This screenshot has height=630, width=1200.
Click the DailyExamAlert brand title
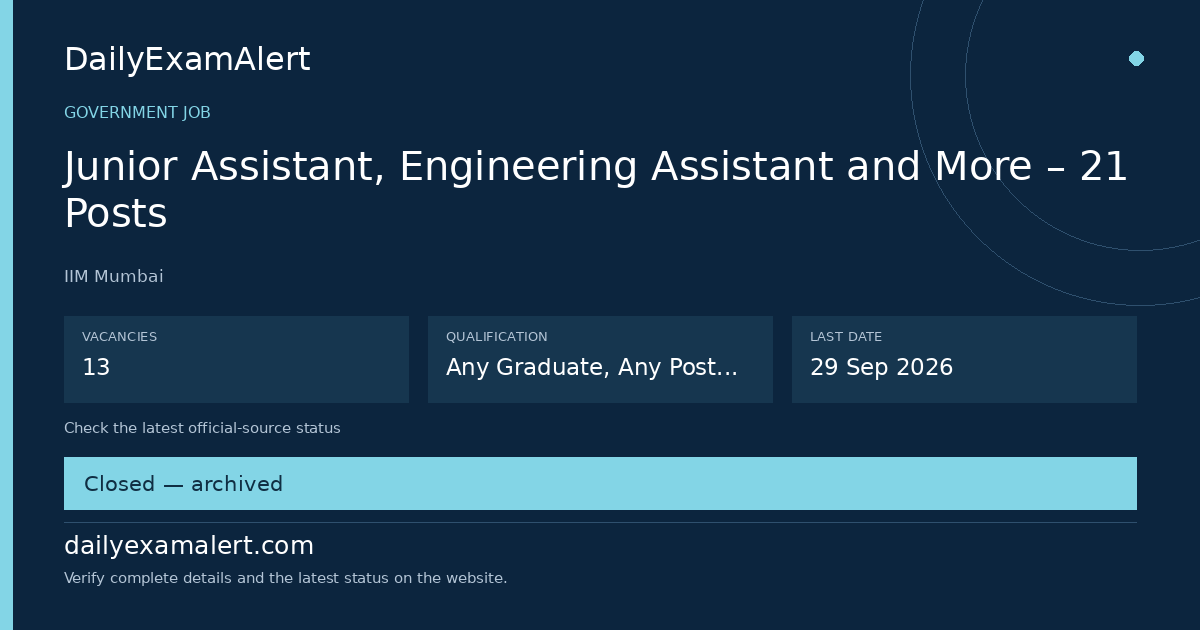tap(187, 60)
